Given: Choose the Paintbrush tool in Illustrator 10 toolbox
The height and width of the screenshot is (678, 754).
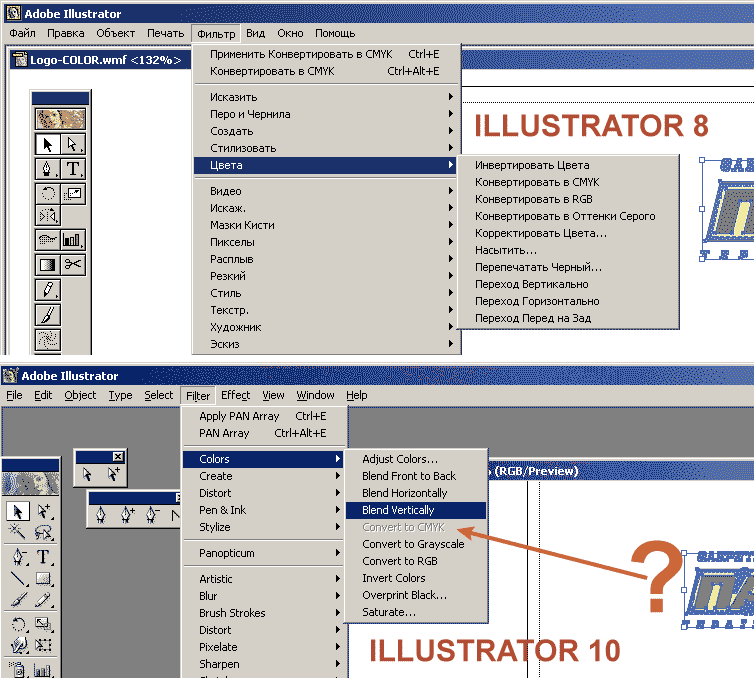Looking at the screenshot, I should pos(18,600).
